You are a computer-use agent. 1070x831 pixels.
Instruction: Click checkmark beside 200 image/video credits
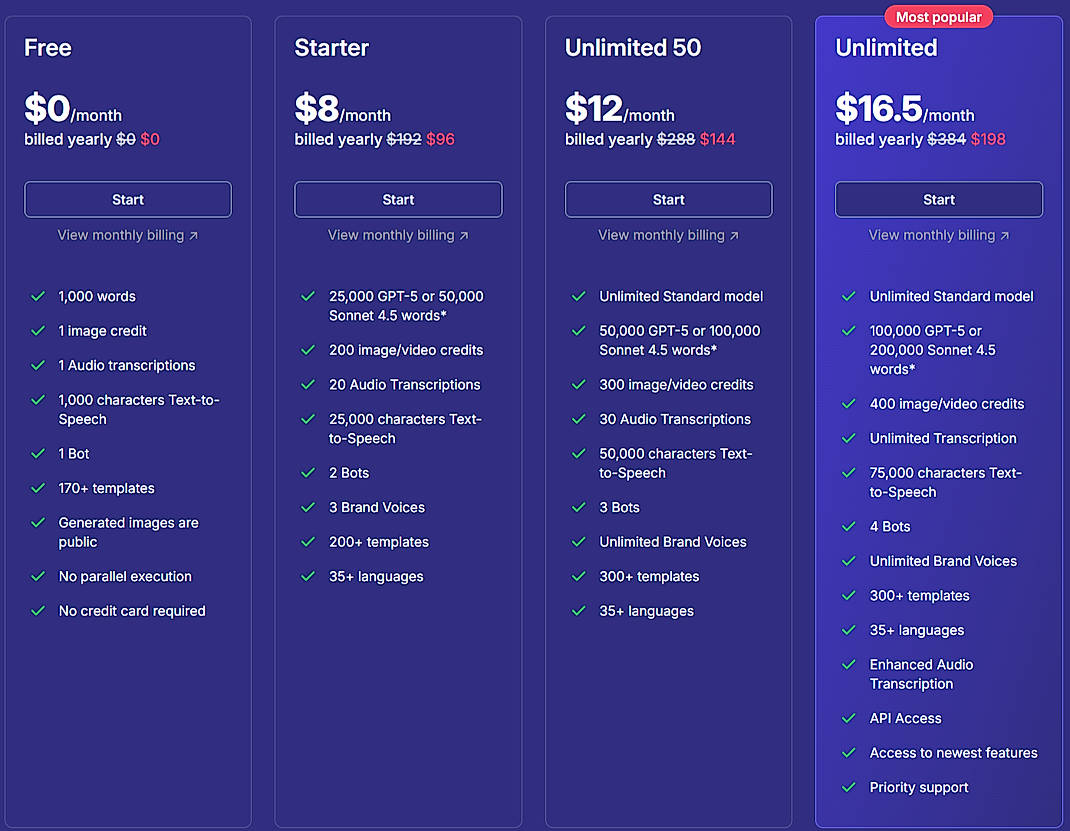point(308,350)
